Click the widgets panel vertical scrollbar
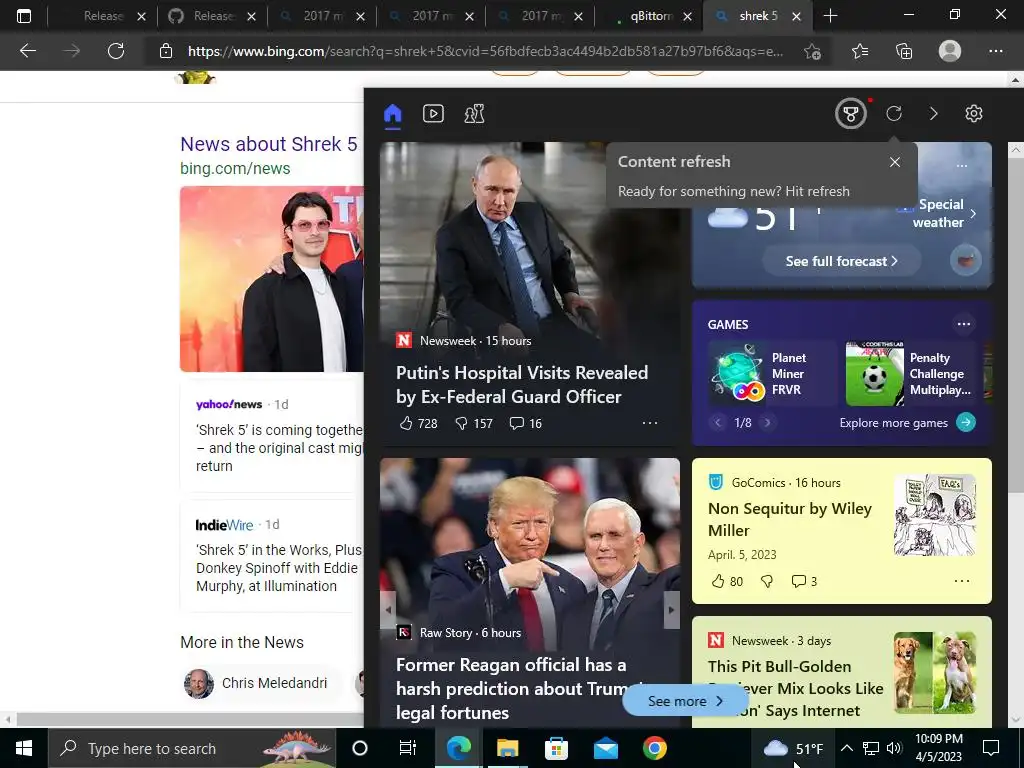The width and height of the screenshot is (1024, 768). [1016, 325]
